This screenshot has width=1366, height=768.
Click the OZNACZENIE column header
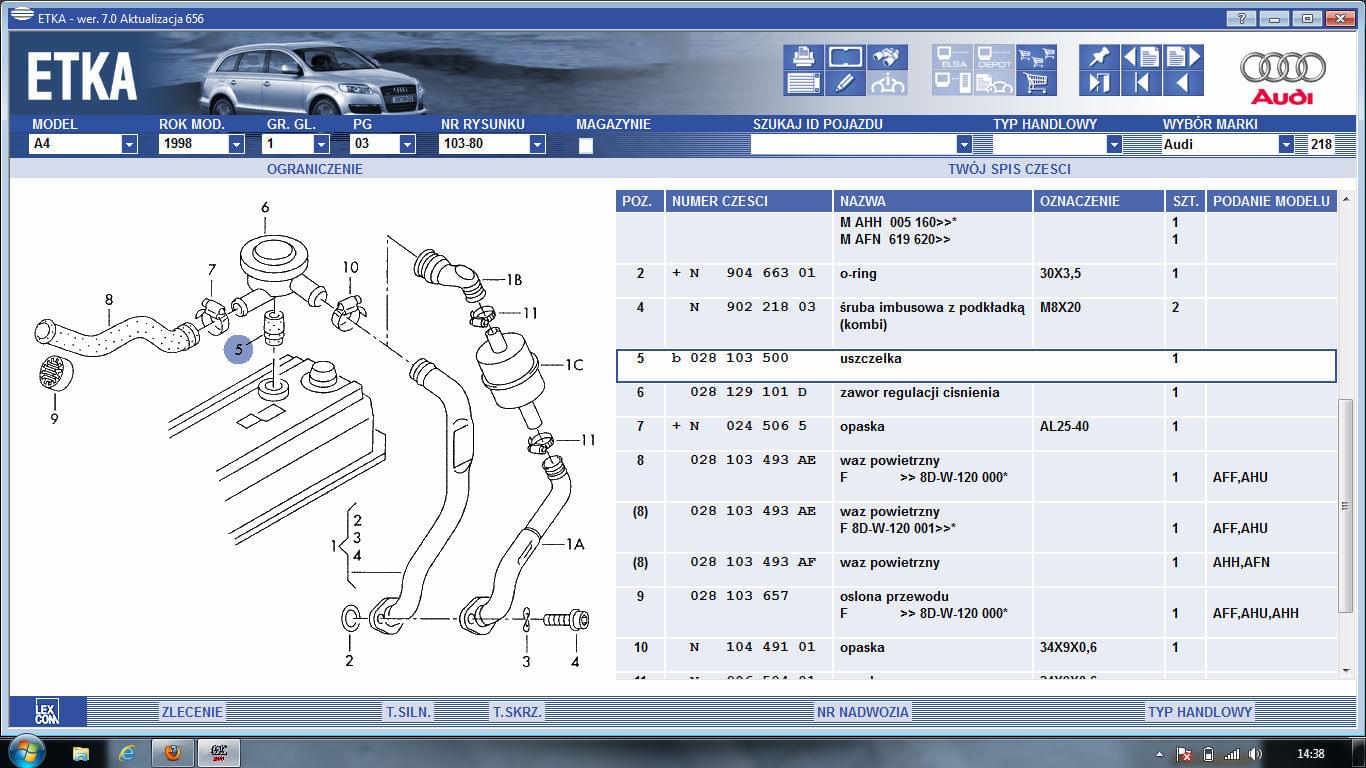1098,201
